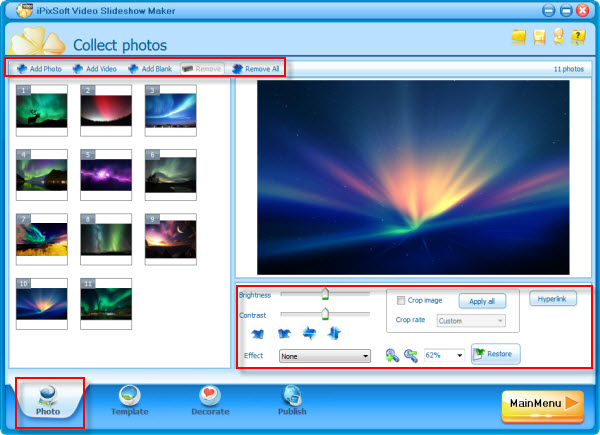Open the Crop rate Custom dropdown
The width and height of the screenshot is (600, 435).
[471, 321]
